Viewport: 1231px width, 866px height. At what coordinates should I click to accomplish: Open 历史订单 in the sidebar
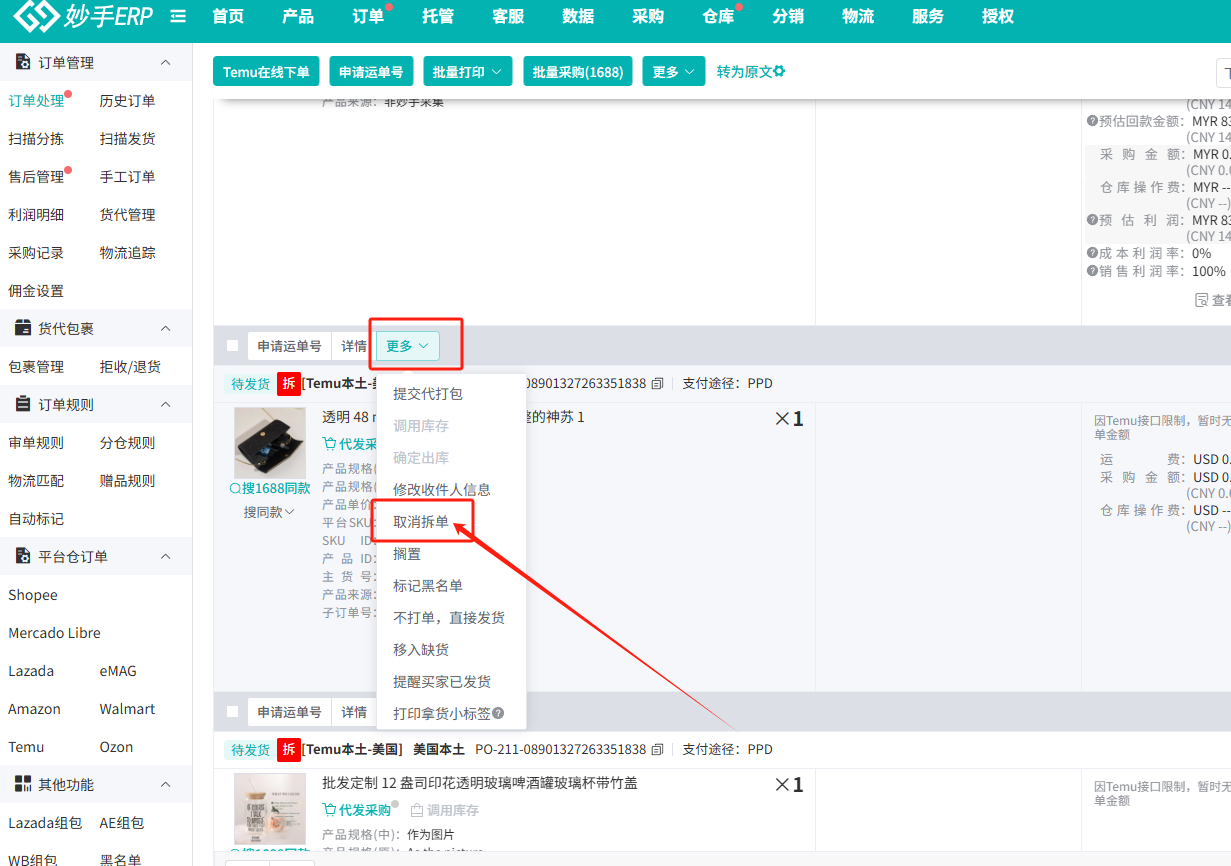point(127,101)
